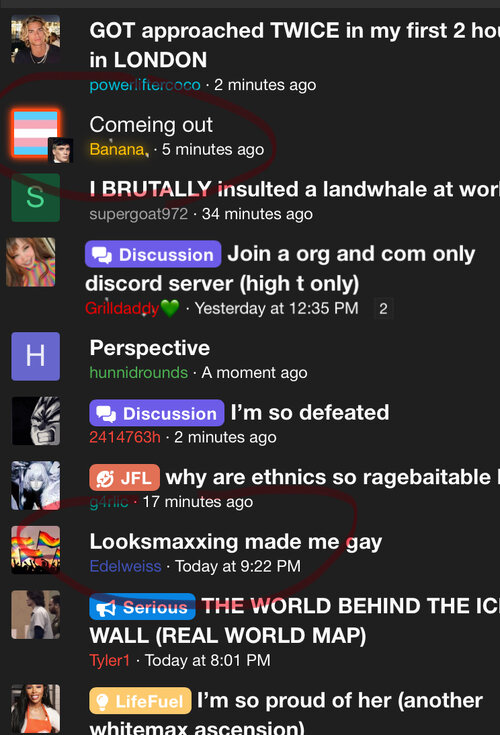Open supergoat972's green S avatar
Screen dimensions: 500x735
36,197
